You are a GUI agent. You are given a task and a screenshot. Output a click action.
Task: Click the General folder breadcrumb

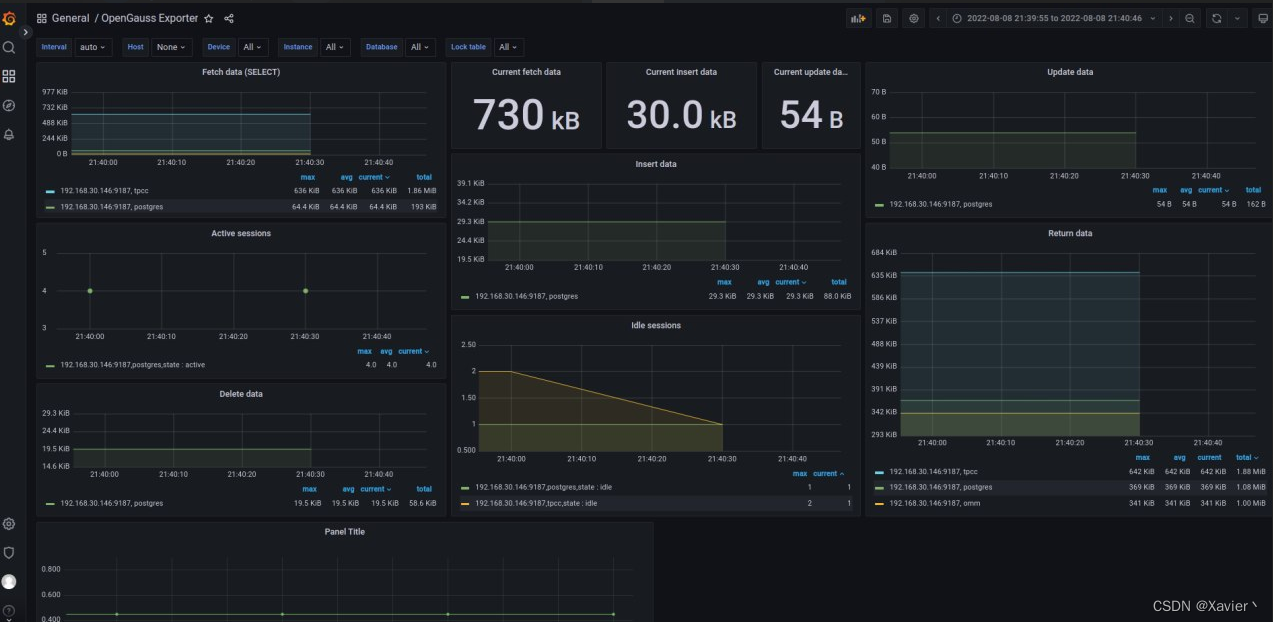pyautogui.click(x=70, y=18)
